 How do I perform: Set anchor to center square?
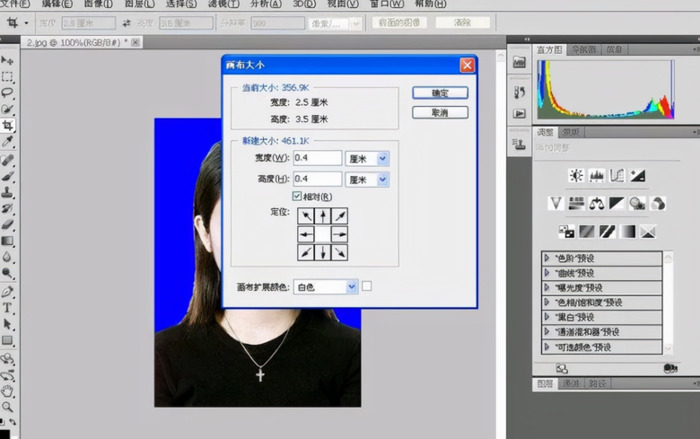(323, 234)
